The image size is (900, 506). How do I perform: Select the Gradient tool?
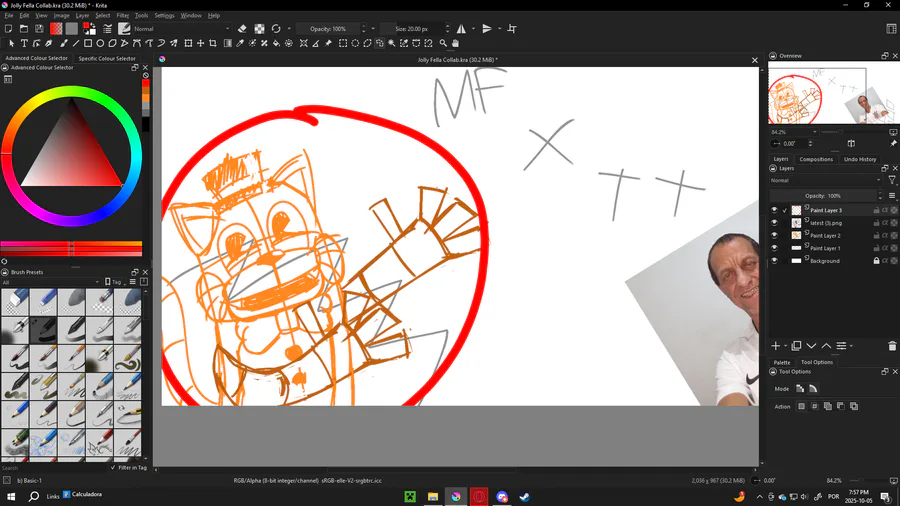tap(228, 43)
